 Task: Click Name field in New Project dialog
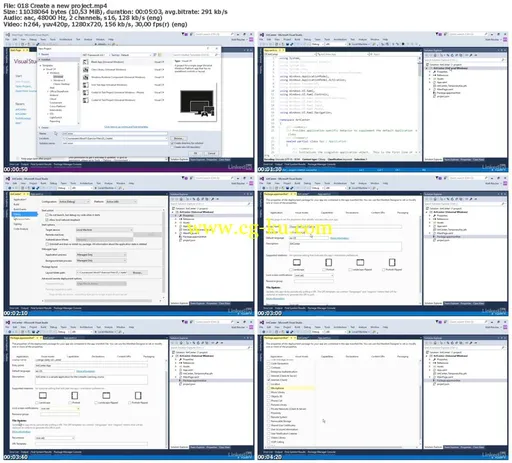(x=115, y=133)
